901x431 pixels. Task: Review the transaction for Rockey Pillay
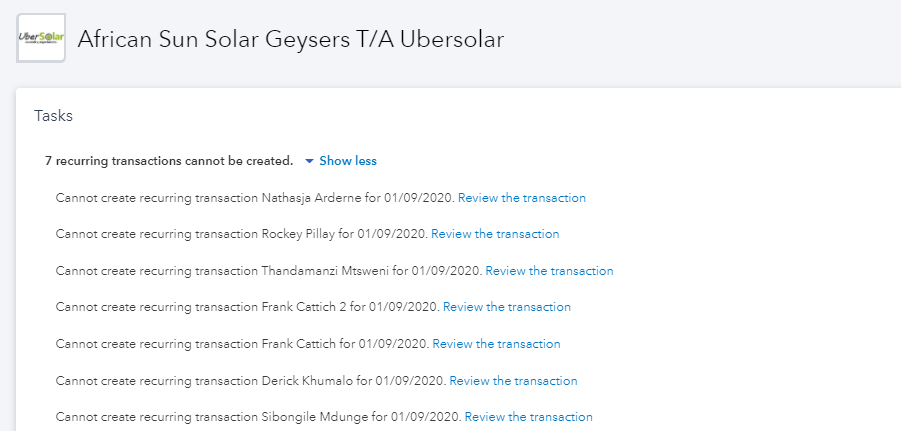pyautogui.click(x=495, y=234)
